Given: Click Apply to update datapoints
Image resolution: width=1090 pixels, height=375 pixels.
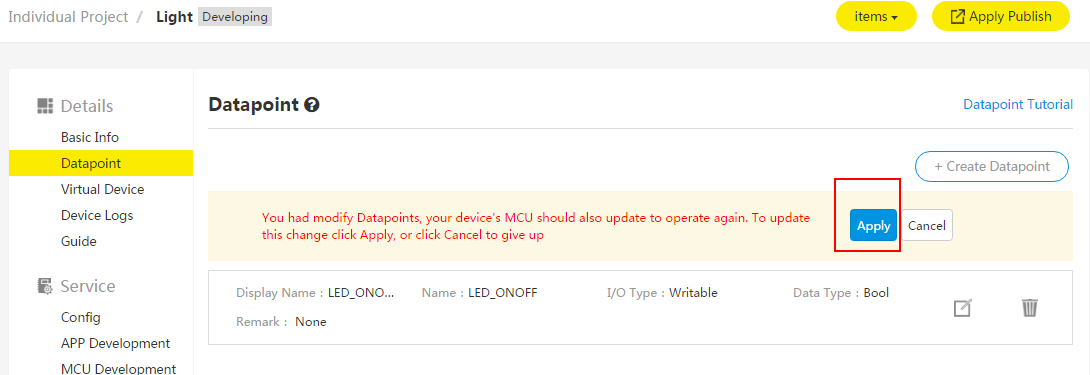Looking at the screenshot, I should point(873,225).
